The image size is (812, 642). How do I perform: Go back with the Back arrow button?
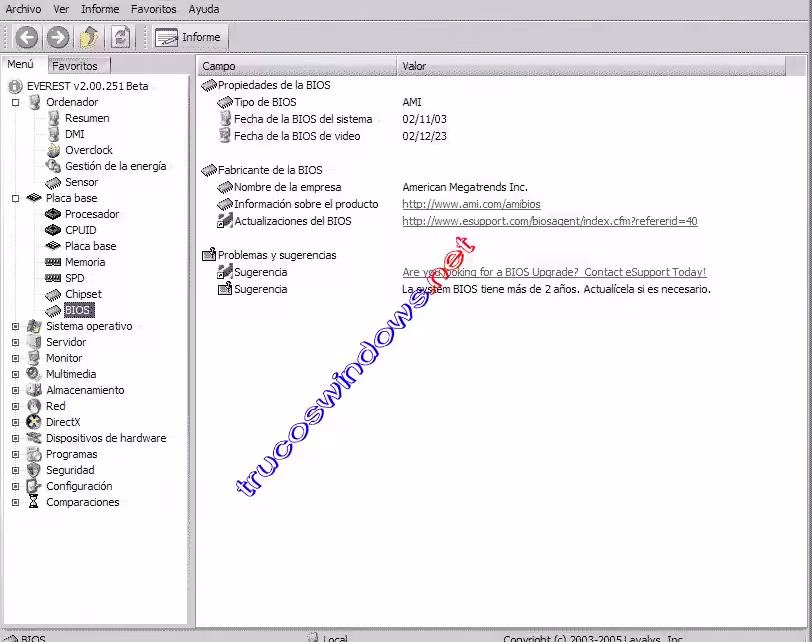[26, 37]
